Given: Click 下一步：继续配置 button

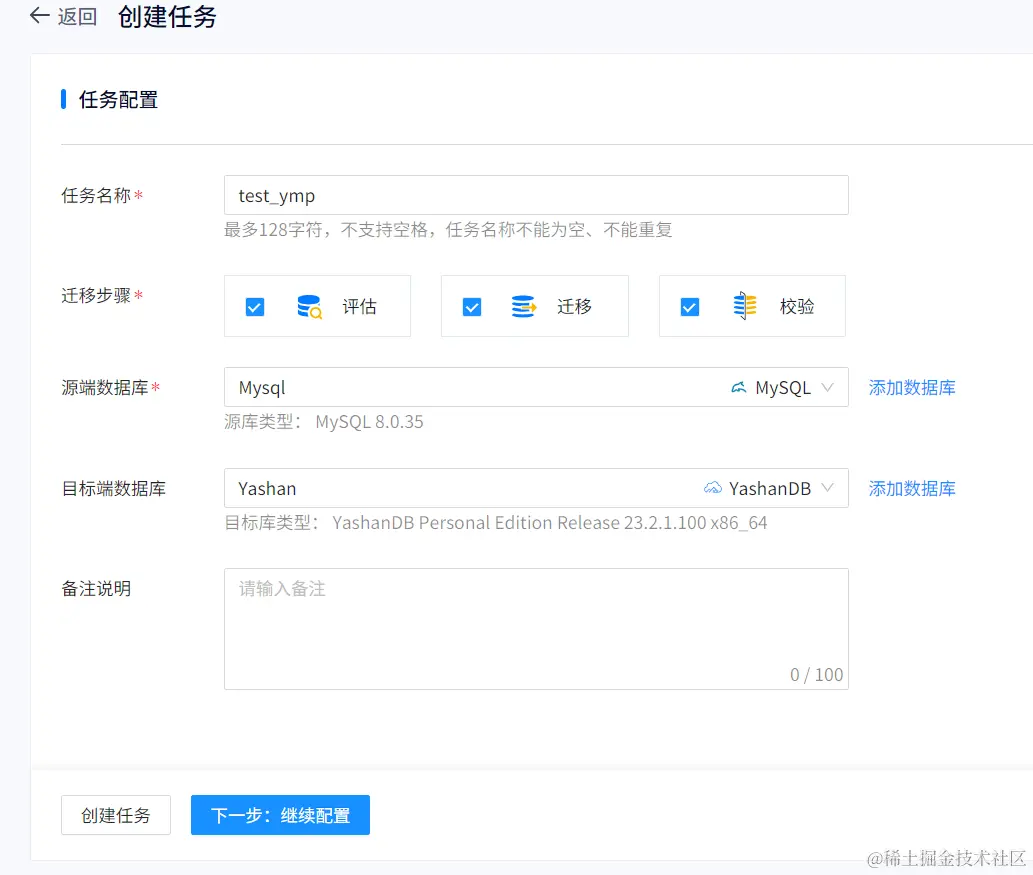Looking at the screenshot, I should 280,815.
